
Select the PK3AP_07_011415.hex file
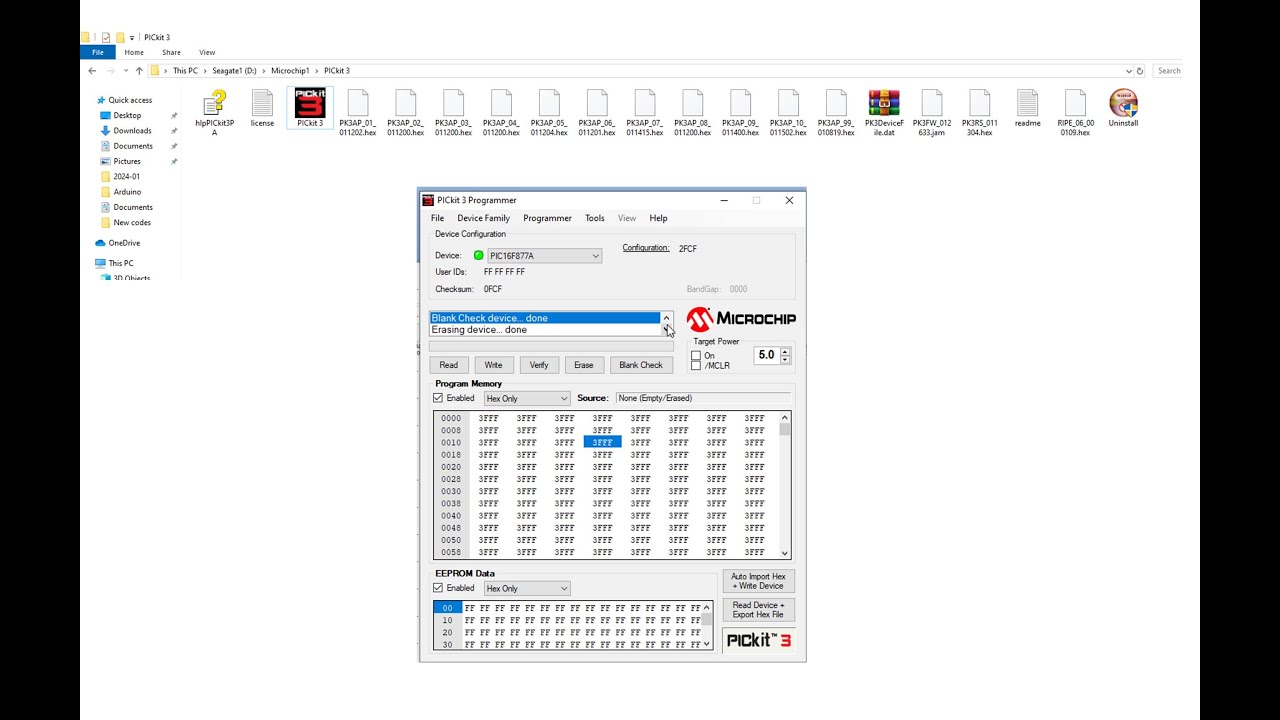[645, 113]
